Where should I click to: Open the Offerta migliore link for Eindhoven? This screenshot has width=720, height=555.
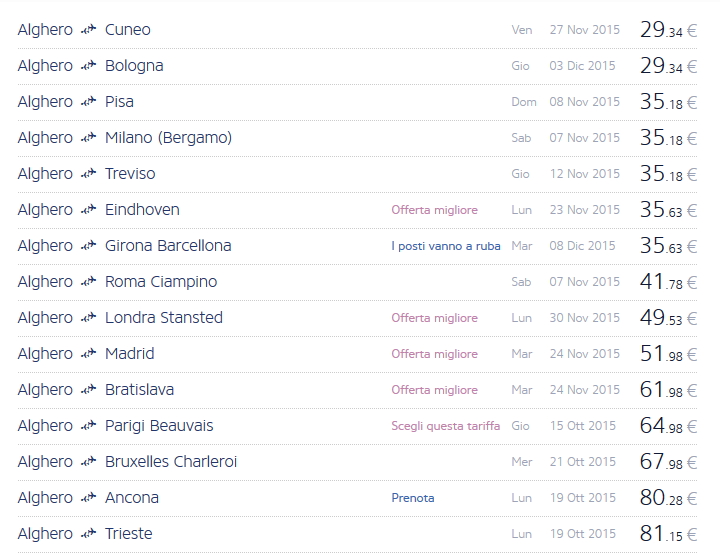coord(434,210)
